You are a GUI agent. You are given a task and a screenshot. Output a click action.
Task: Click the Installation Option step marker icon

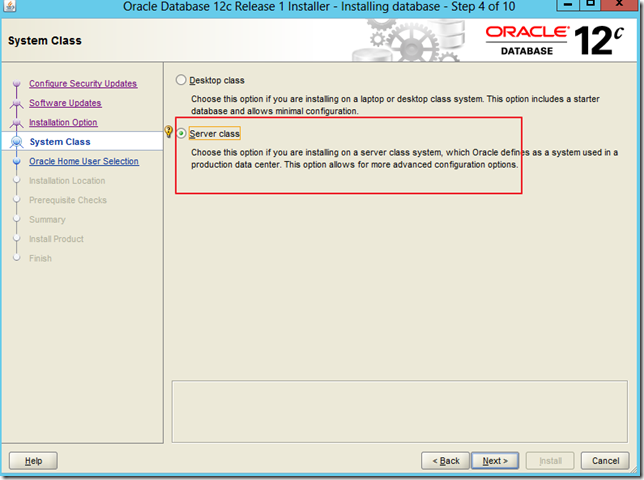pos(16,122)
